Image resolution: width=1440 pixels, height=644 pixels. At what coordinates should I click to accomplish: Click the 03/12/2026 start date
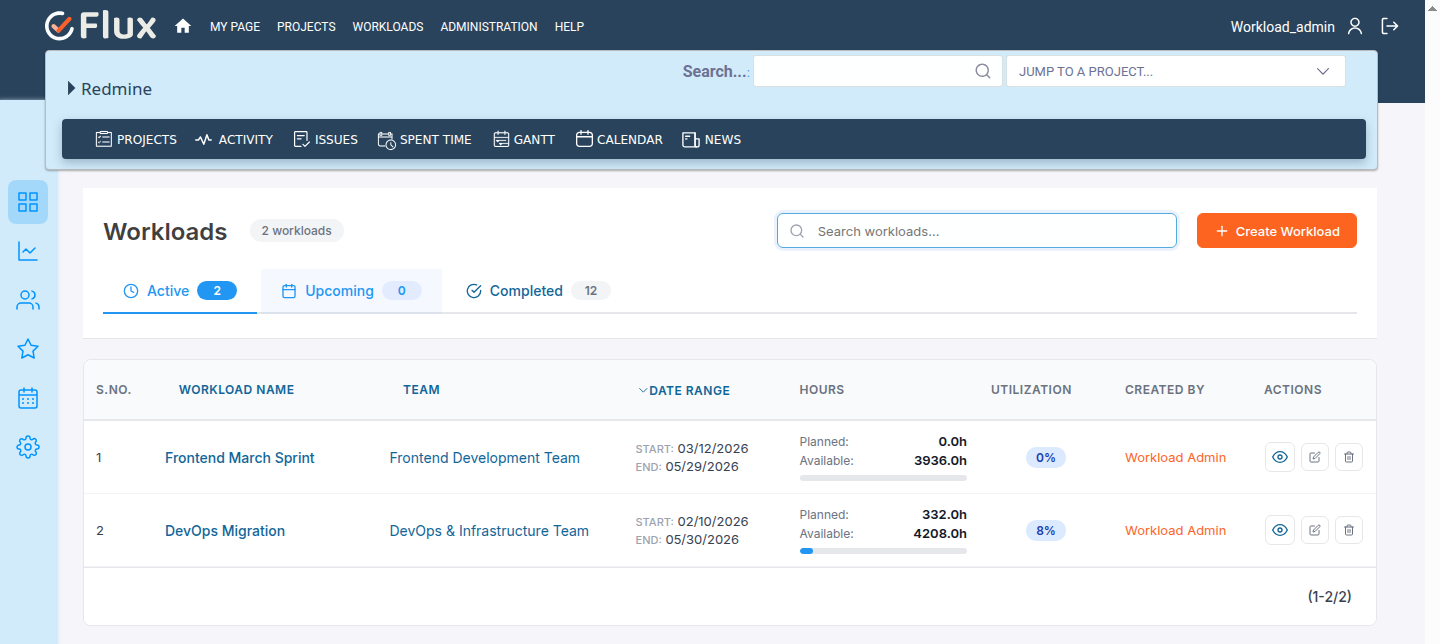[713, 448]
